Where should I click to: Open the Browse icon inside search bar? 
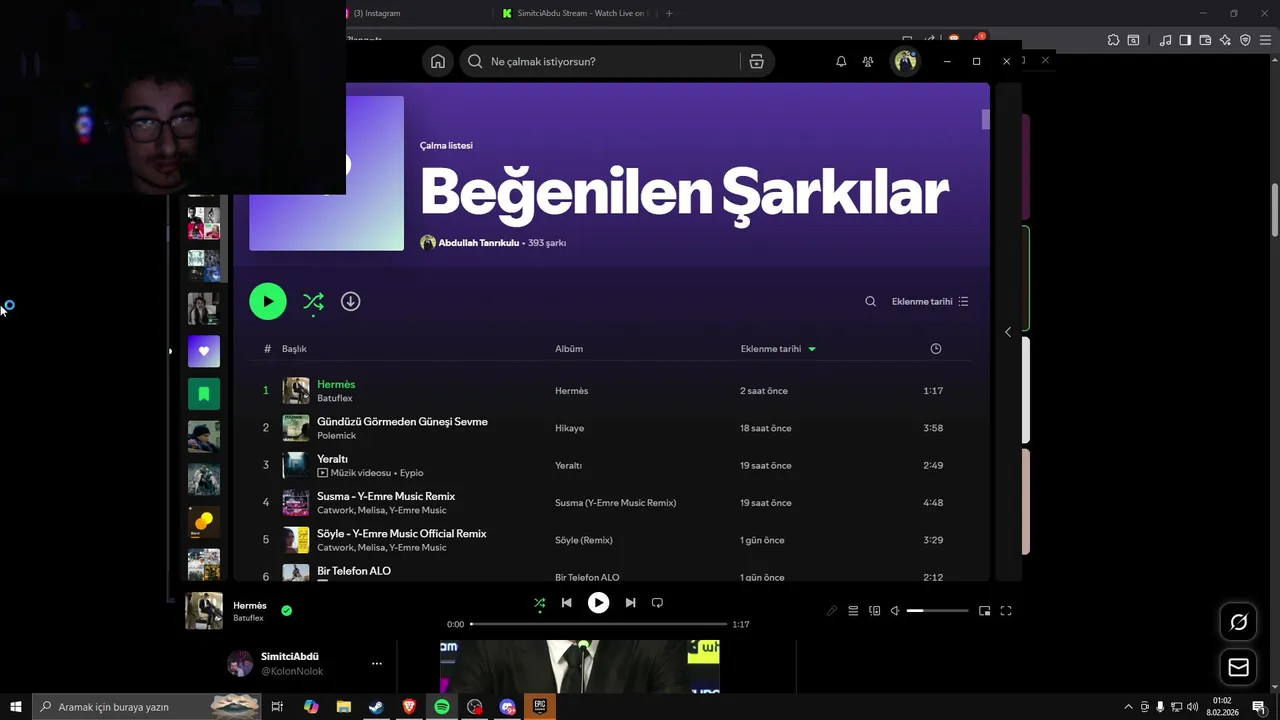pos(756,62)
